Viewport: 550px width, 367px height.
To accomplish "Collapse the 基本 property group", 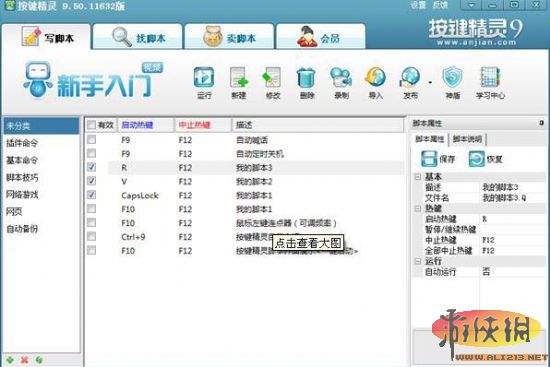I will pos(418,177).
